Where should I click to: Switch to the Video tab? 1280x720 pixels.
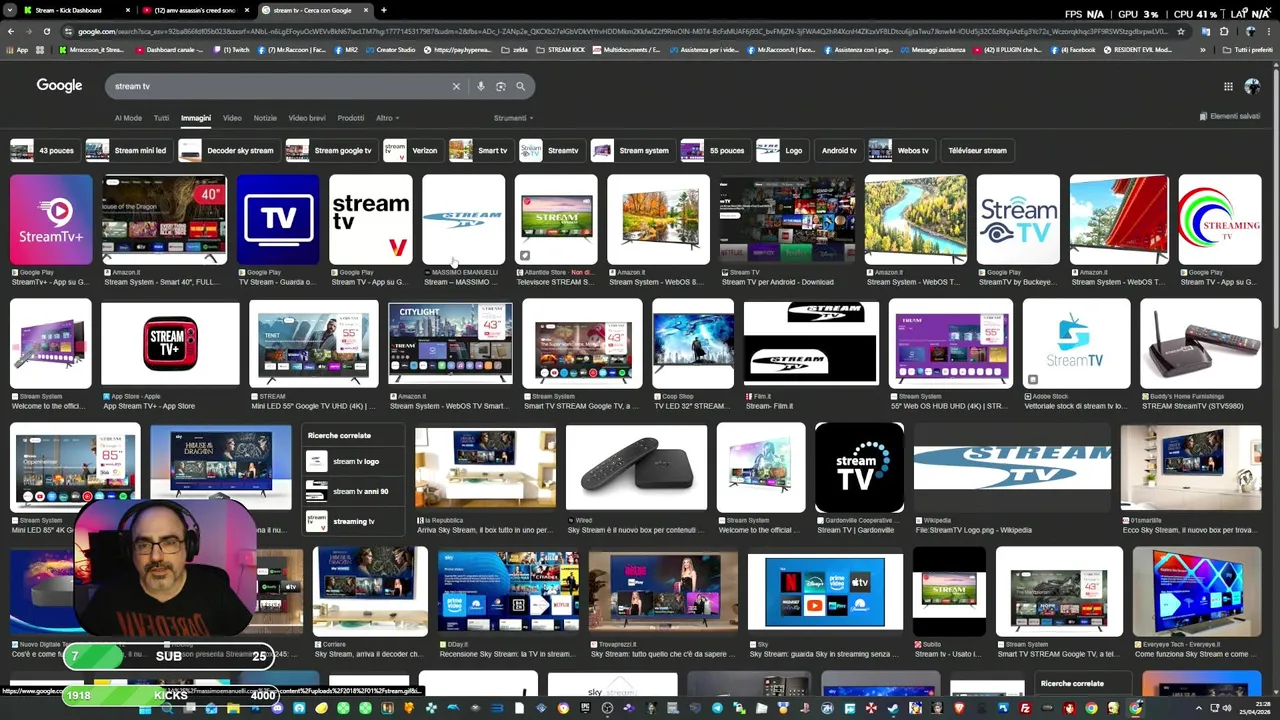pos(232,118)
